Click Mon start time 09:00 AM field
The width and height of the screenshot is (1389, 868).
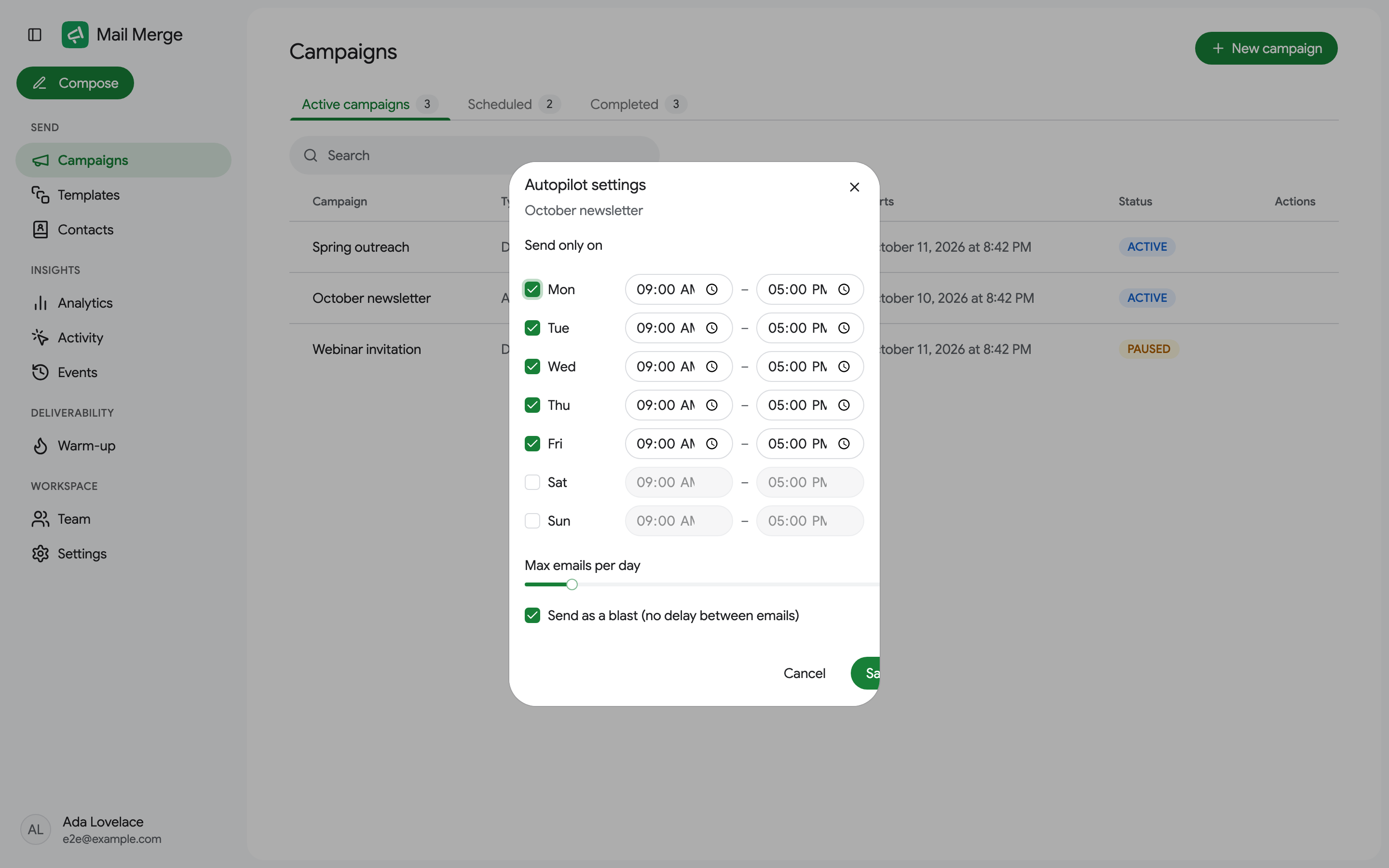pyautogui.click(x=679, y=289)
